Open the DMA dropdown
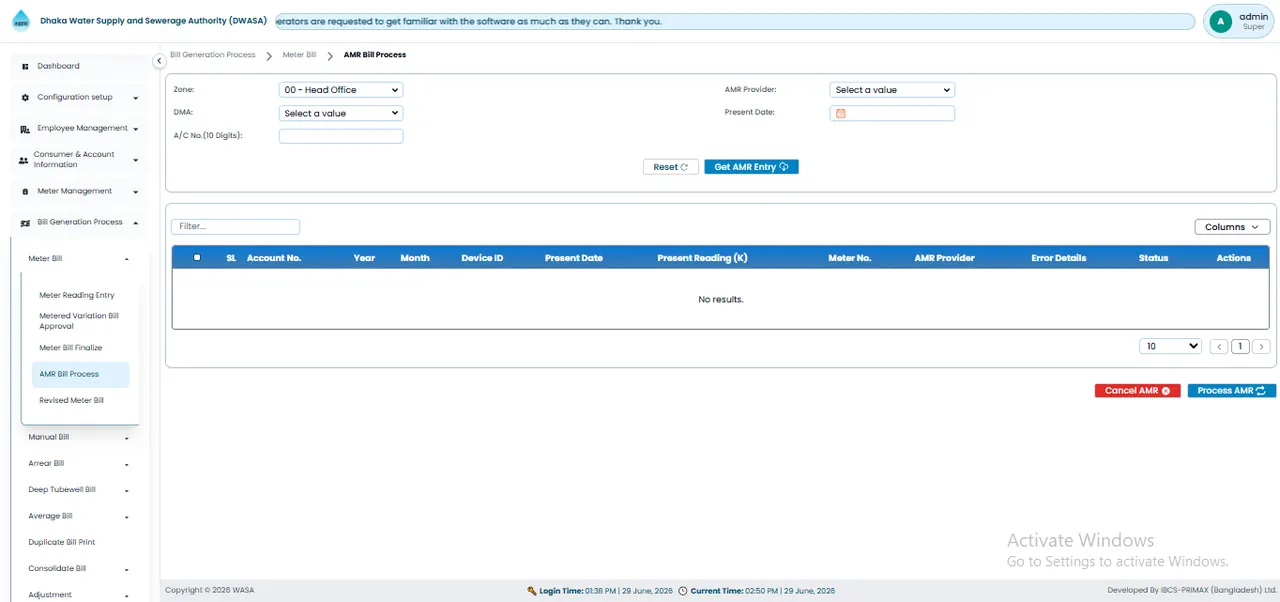Screen dimensions: 1280x602 [x=341, y=114]
